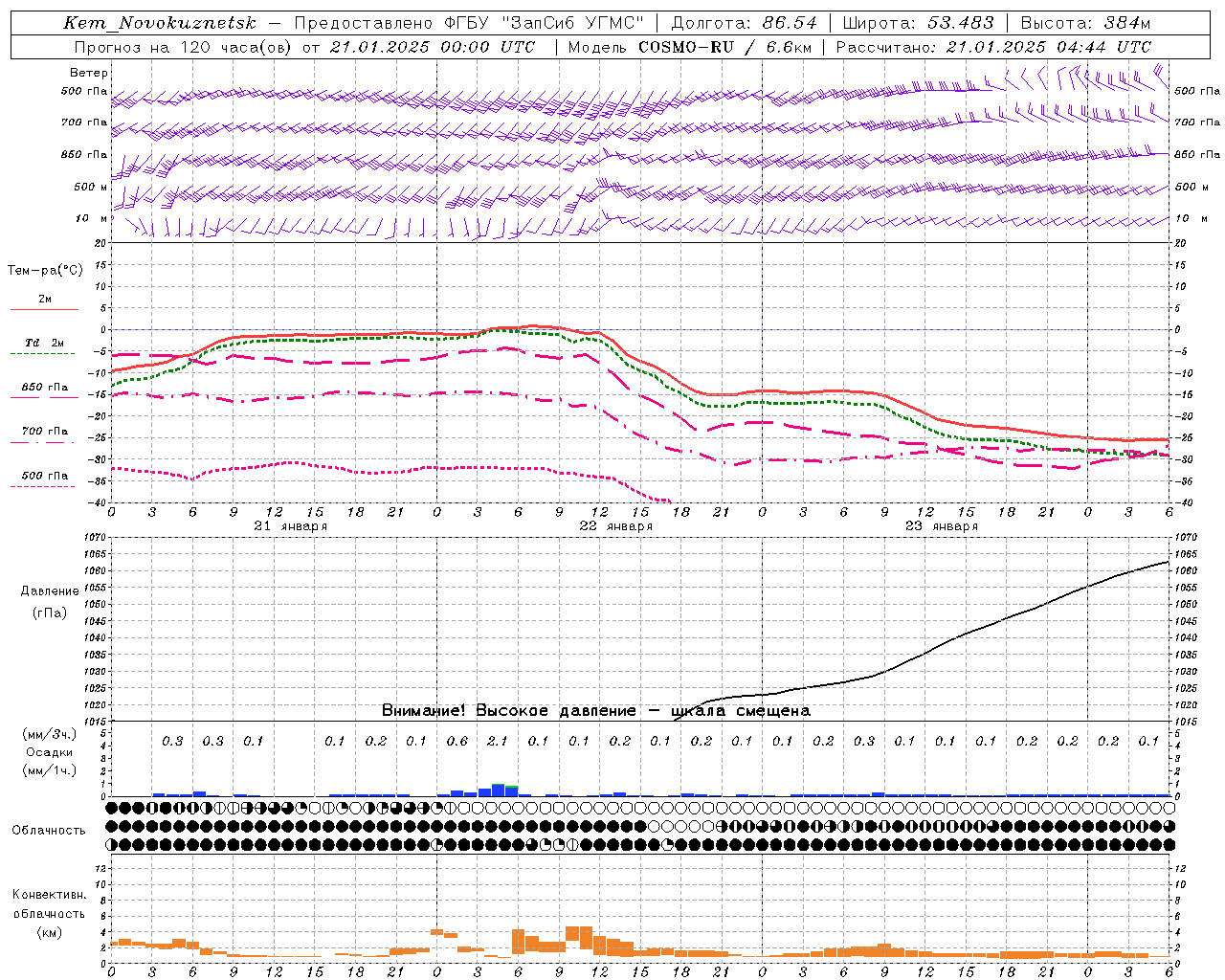The width and height of the screenshot is (1225, 980).
Task: Click the Облачность panel label
Action: [x=49, y=831]
